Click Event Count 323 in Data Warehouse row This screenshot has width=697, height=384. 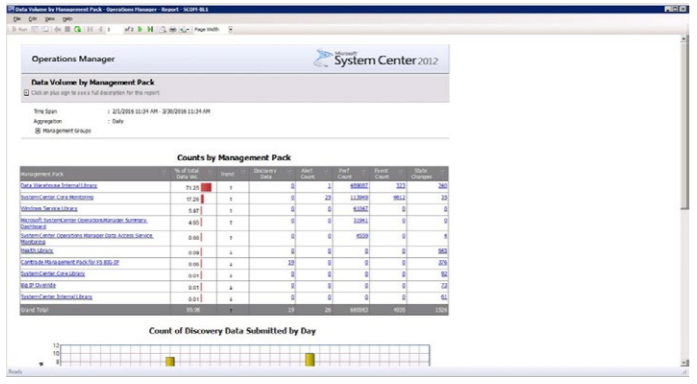[401, 186]
